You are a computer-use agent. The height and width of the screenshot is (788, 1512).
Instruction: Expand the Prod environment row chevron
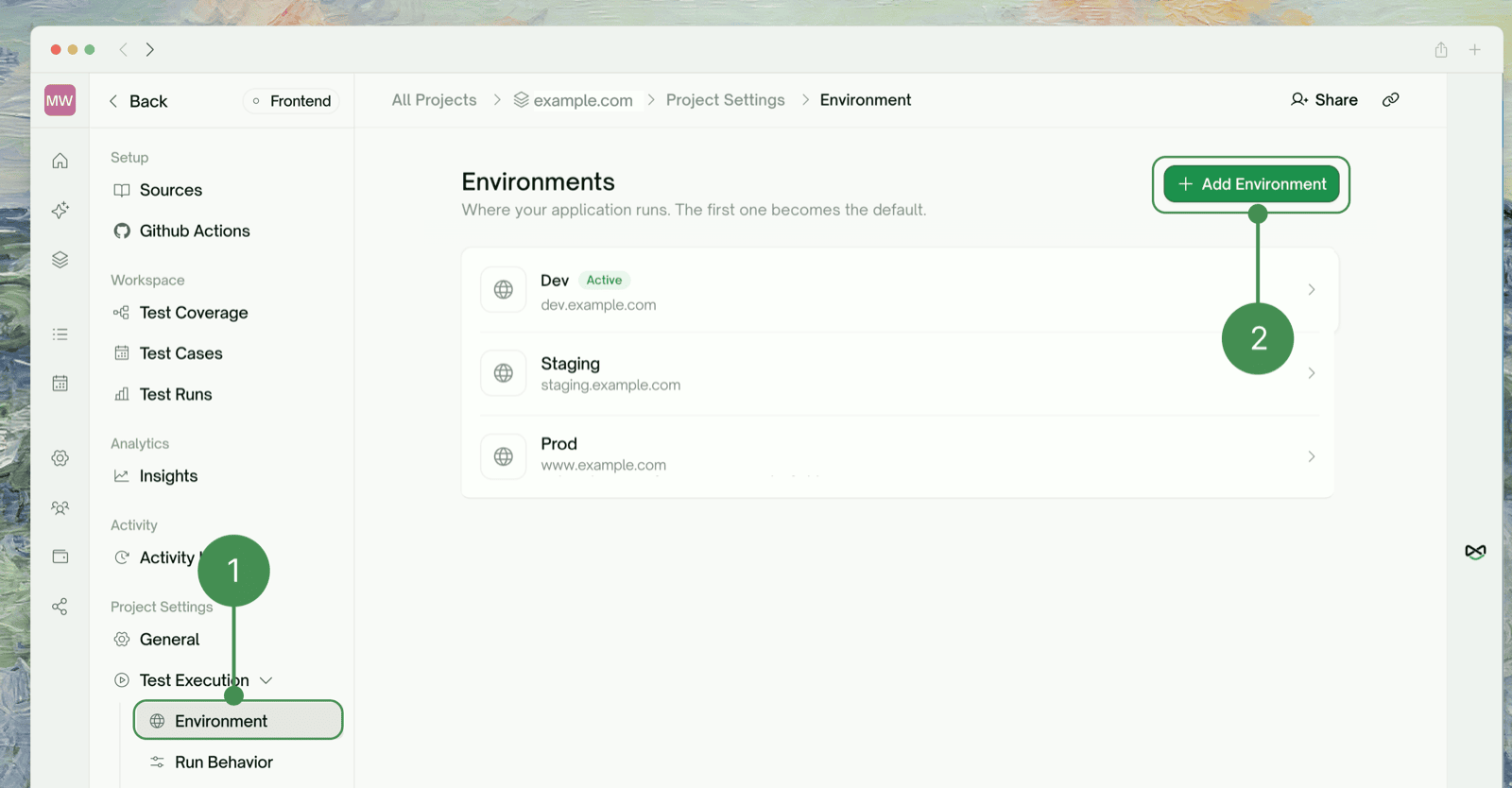pos(1311,456)
